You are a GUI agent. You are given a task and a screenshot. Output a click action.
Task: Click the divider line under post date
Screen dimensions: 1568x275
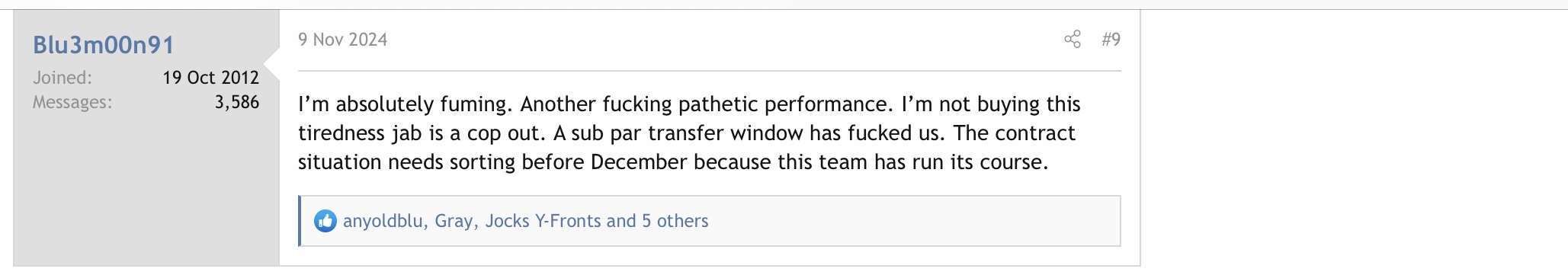click(x=709, y=71)
